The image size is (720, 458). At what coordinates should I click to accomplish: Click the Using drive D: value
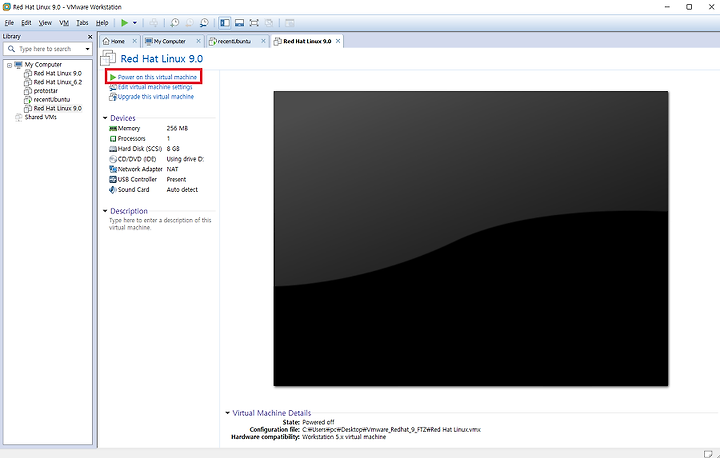tap(185, 159)
